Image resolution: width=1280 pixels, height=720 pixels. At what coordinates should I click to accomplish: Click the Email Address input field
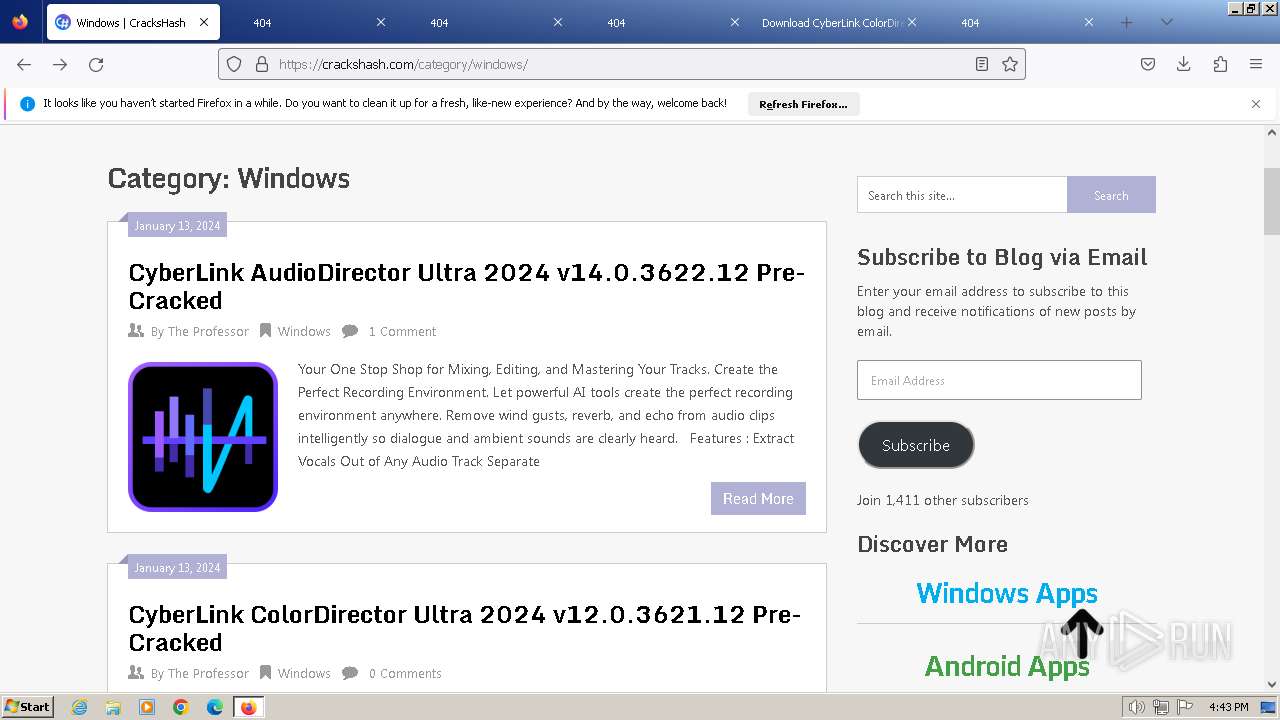(999, 380)
